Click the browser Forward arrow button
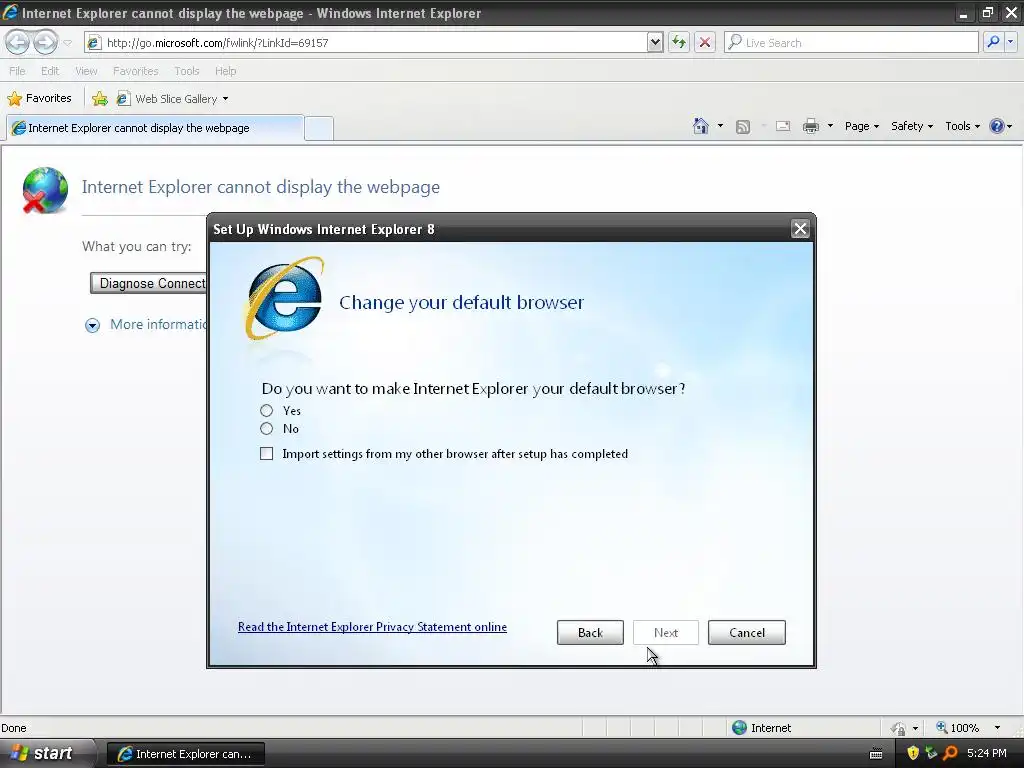The height and width of the screenshot is (768, 1024). 45,42
